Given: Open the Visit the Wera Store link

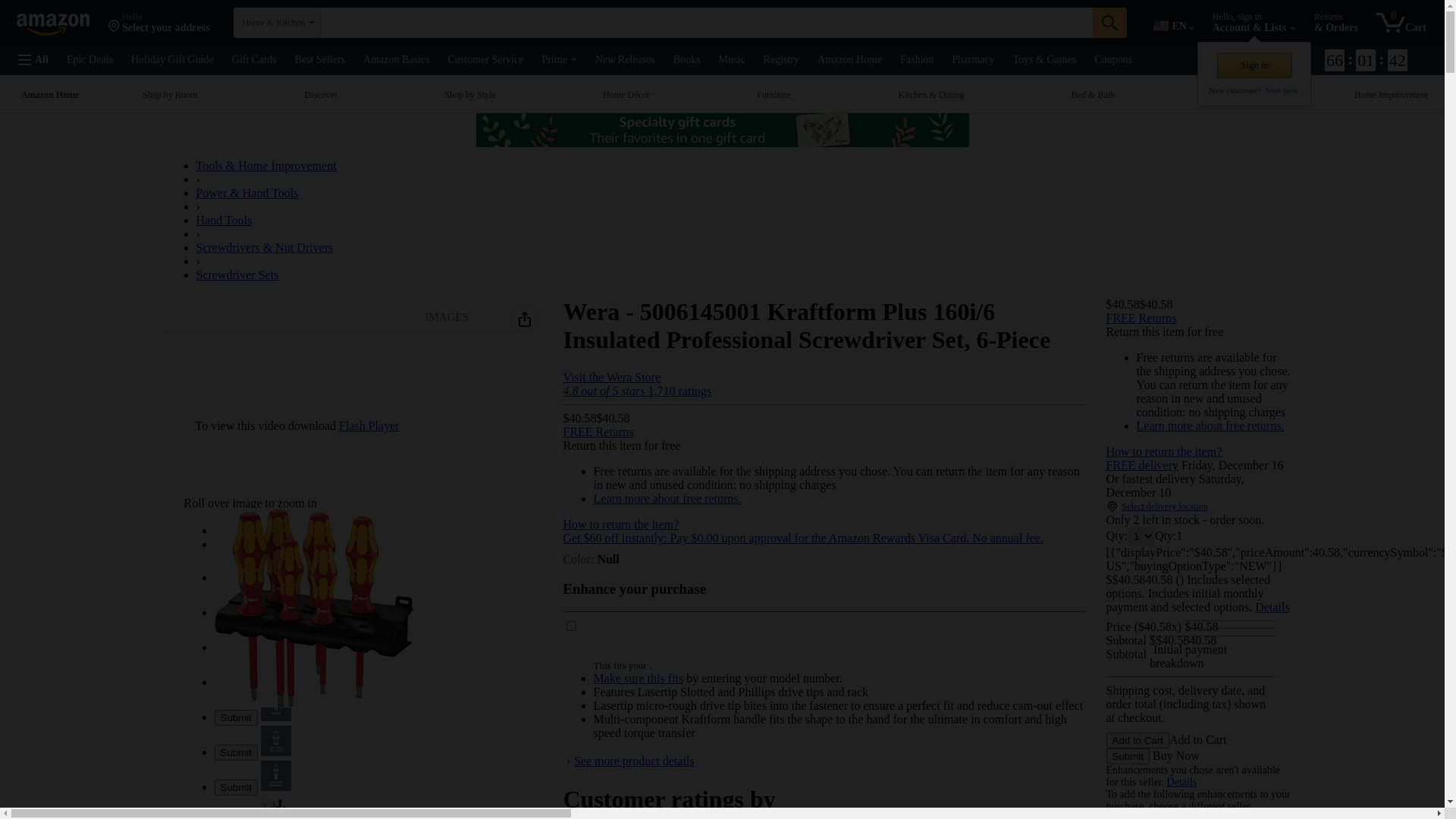Looking at the screenshot, I should click(x=611, y=378).
